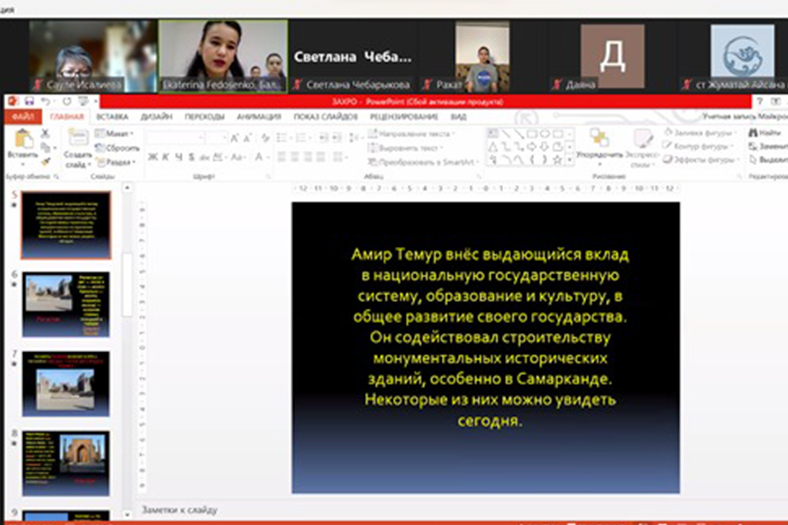Click the Save icon in quick access toolbar
Image resolution: width=788 pixels, height=525 pixels.
tap(30, 102)
